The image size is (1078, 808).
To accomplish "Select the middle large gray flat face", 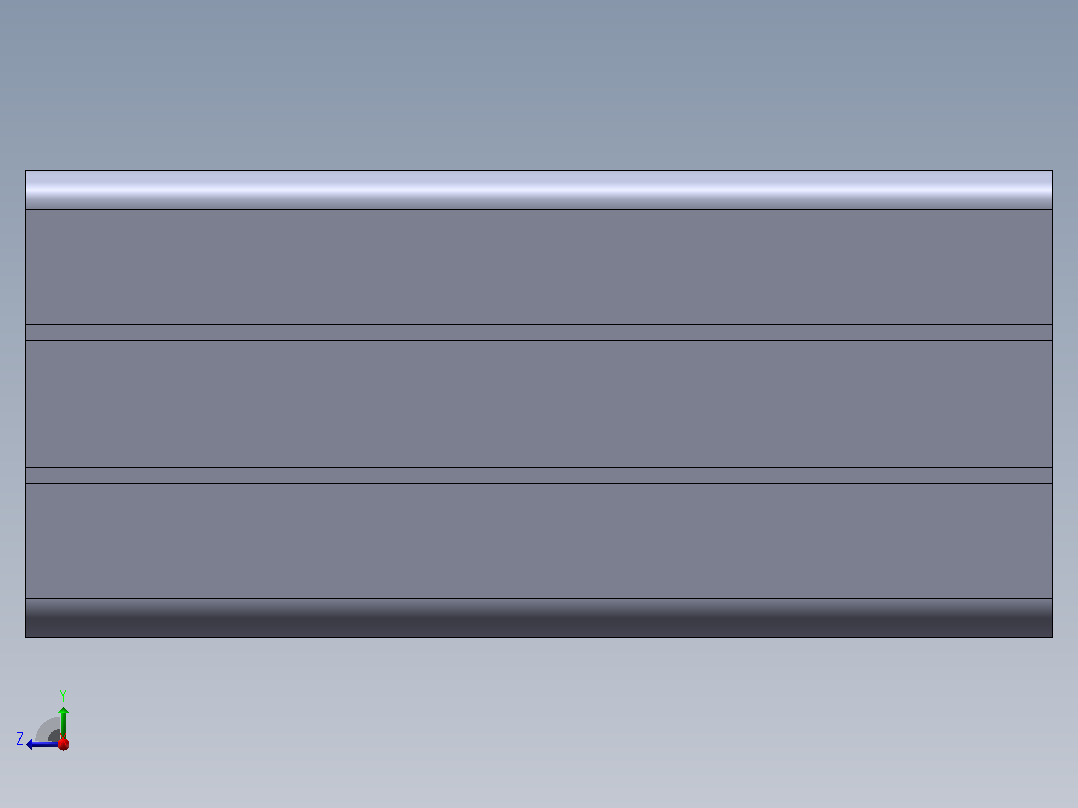I will [539, 404].
